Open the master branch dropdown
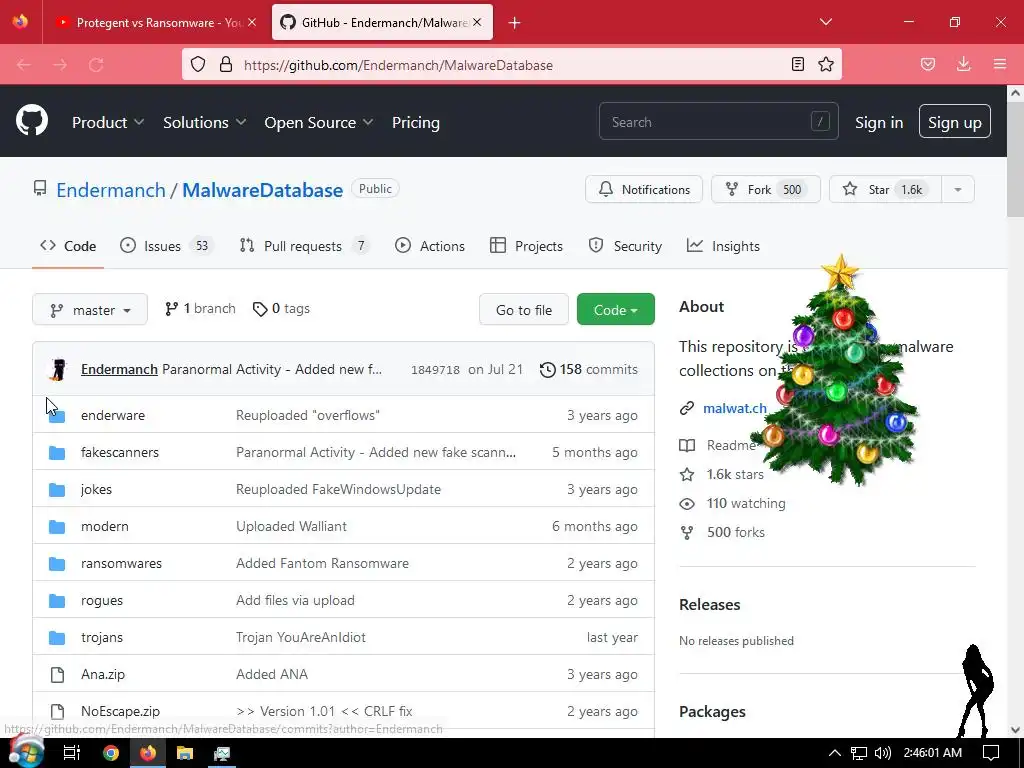The image size is (1024, 768). (x=90, y=310)
